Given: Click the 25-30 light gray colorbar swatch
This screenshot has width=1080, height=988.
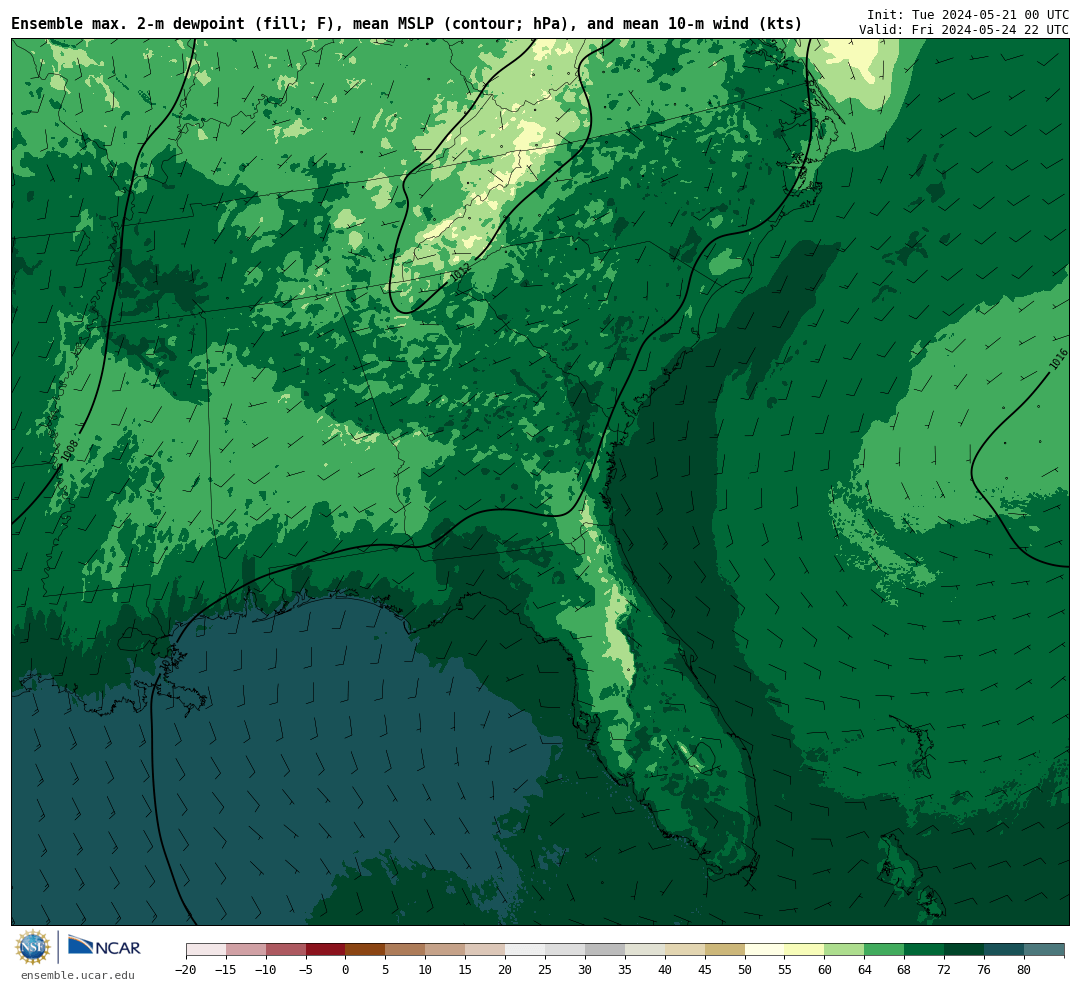Looking at the screenshot, I should click(x=565, y=950).
